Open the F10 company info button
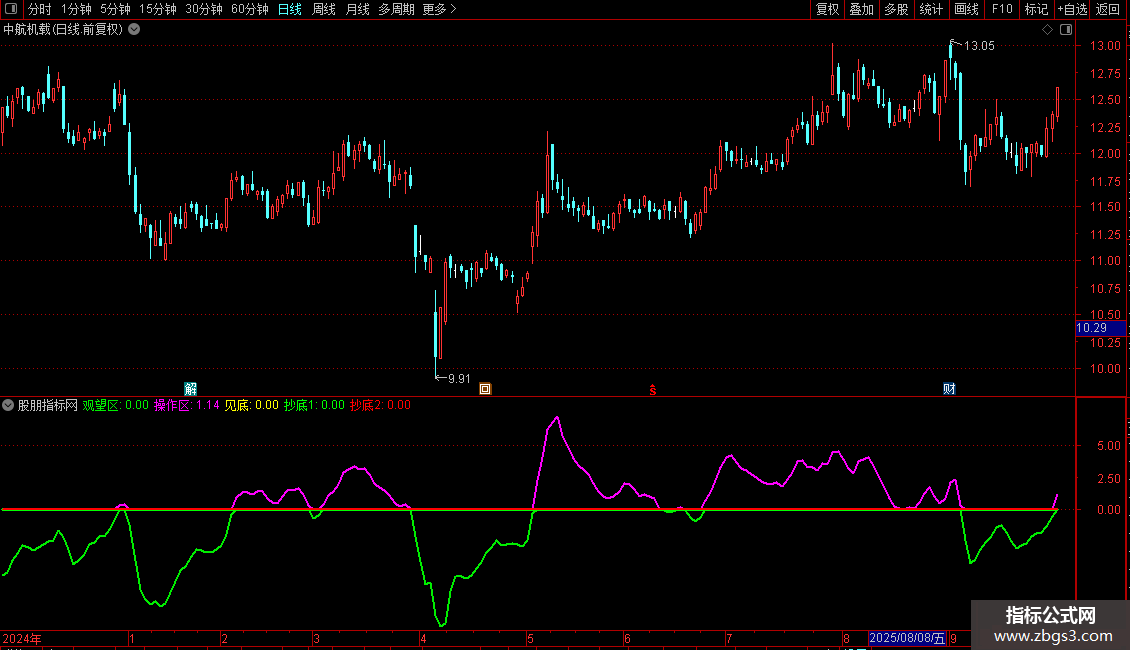 [x=1001, y=10]
